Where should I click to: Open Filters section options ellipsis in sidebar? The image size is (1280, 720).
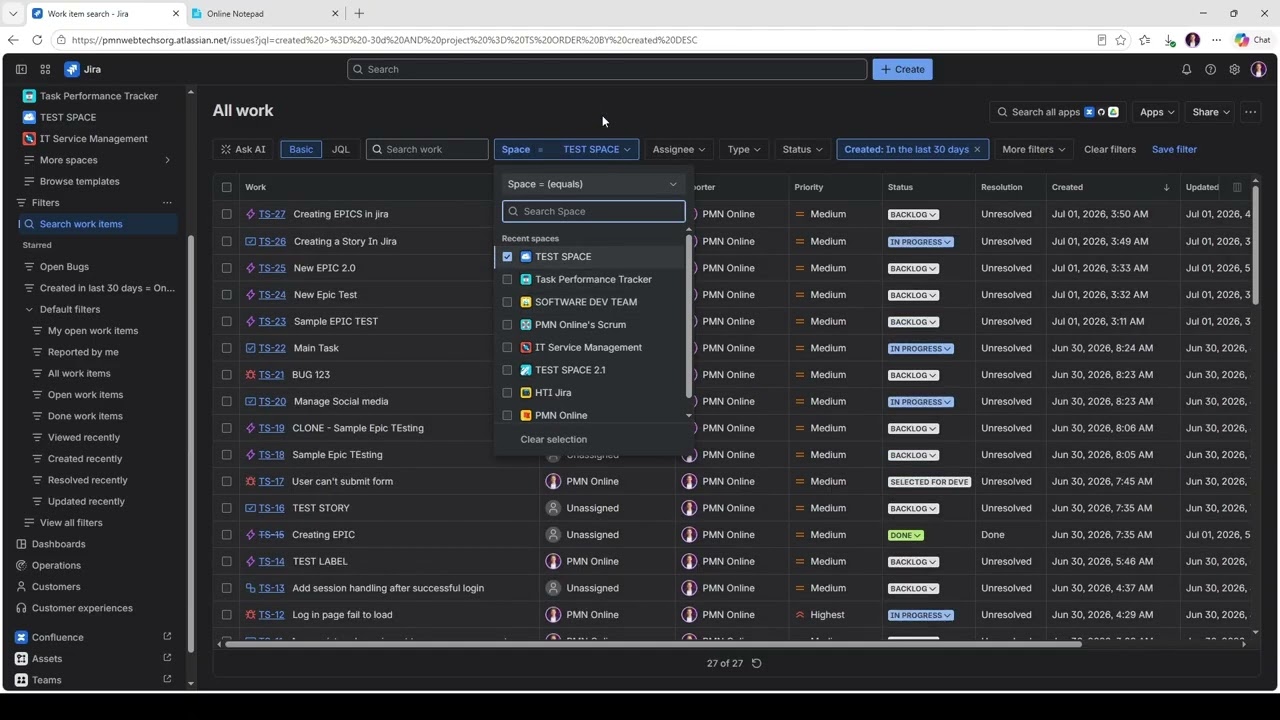[167, 202]
